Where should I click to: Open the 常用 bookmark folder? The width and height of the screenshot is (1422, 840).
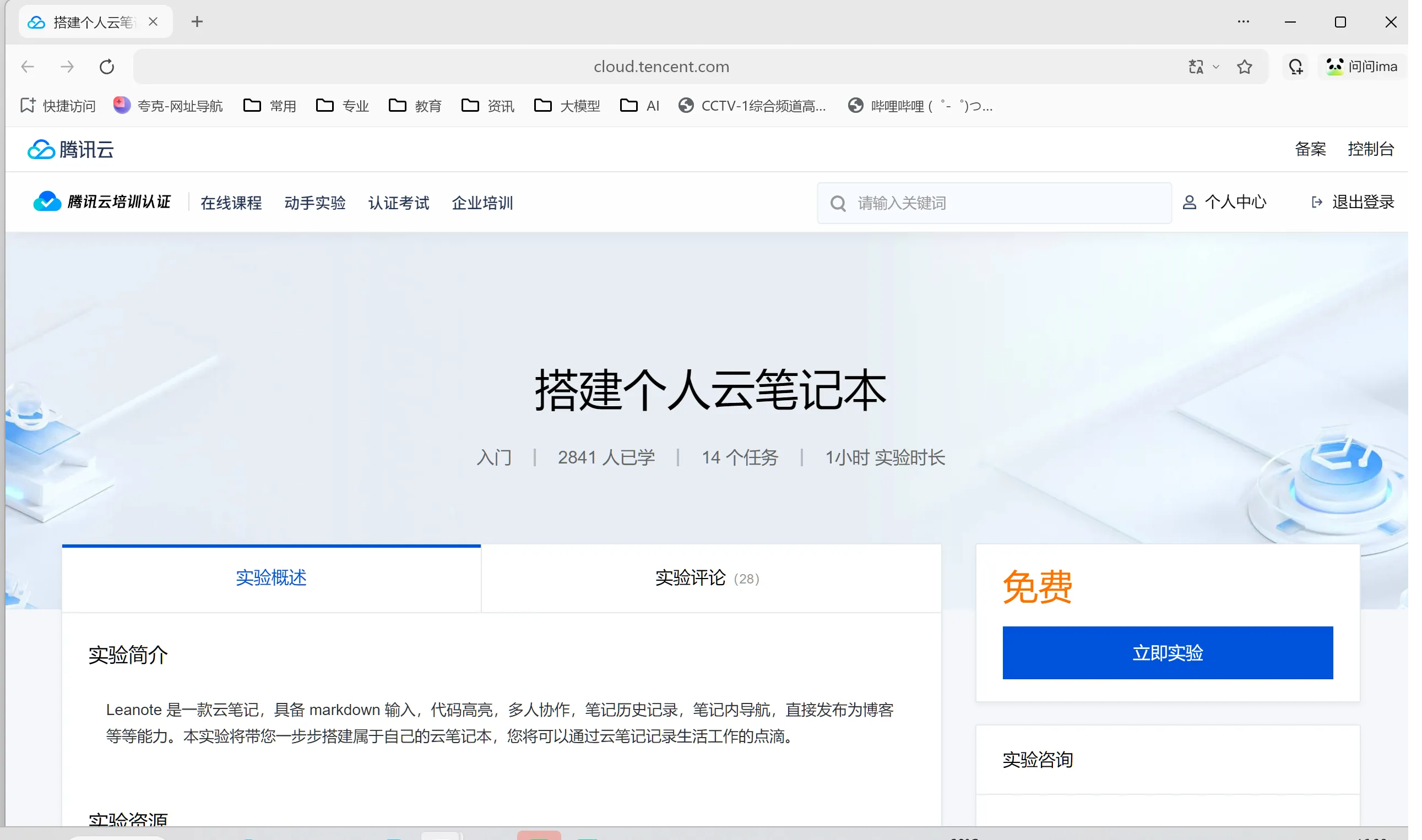click(269, 106)
